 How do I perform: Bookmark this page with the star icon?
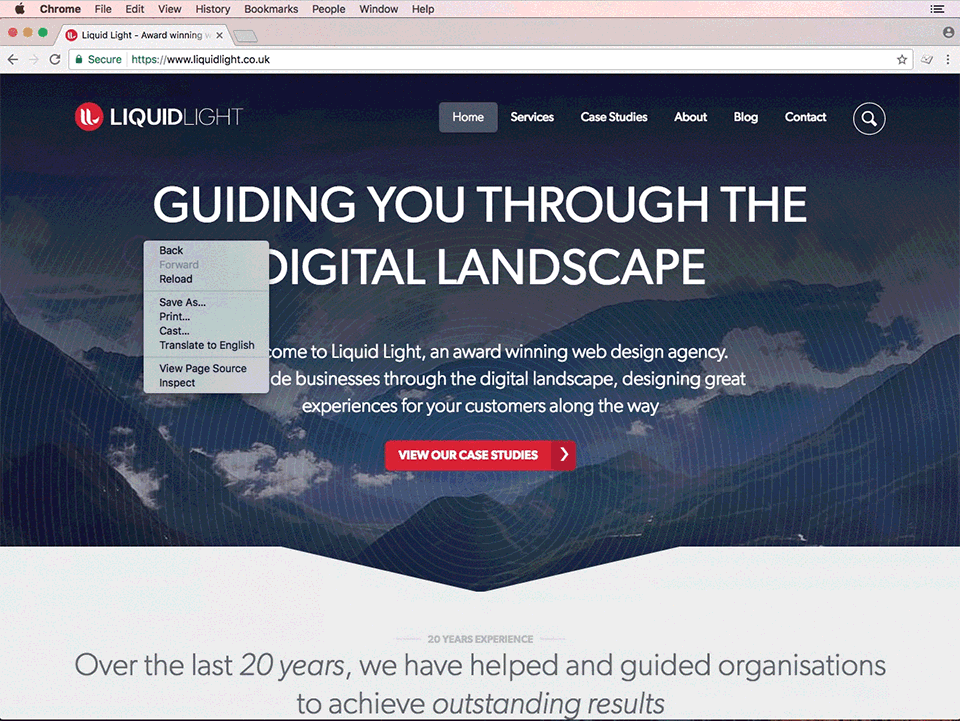(902, 59)
